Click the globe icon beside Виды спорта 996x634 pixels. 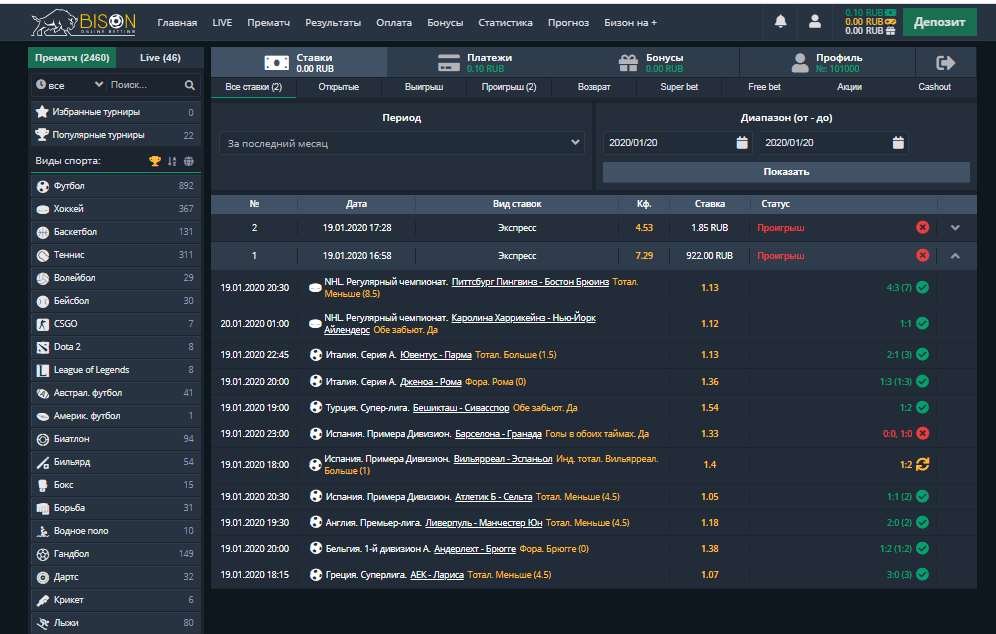[189, 161]
